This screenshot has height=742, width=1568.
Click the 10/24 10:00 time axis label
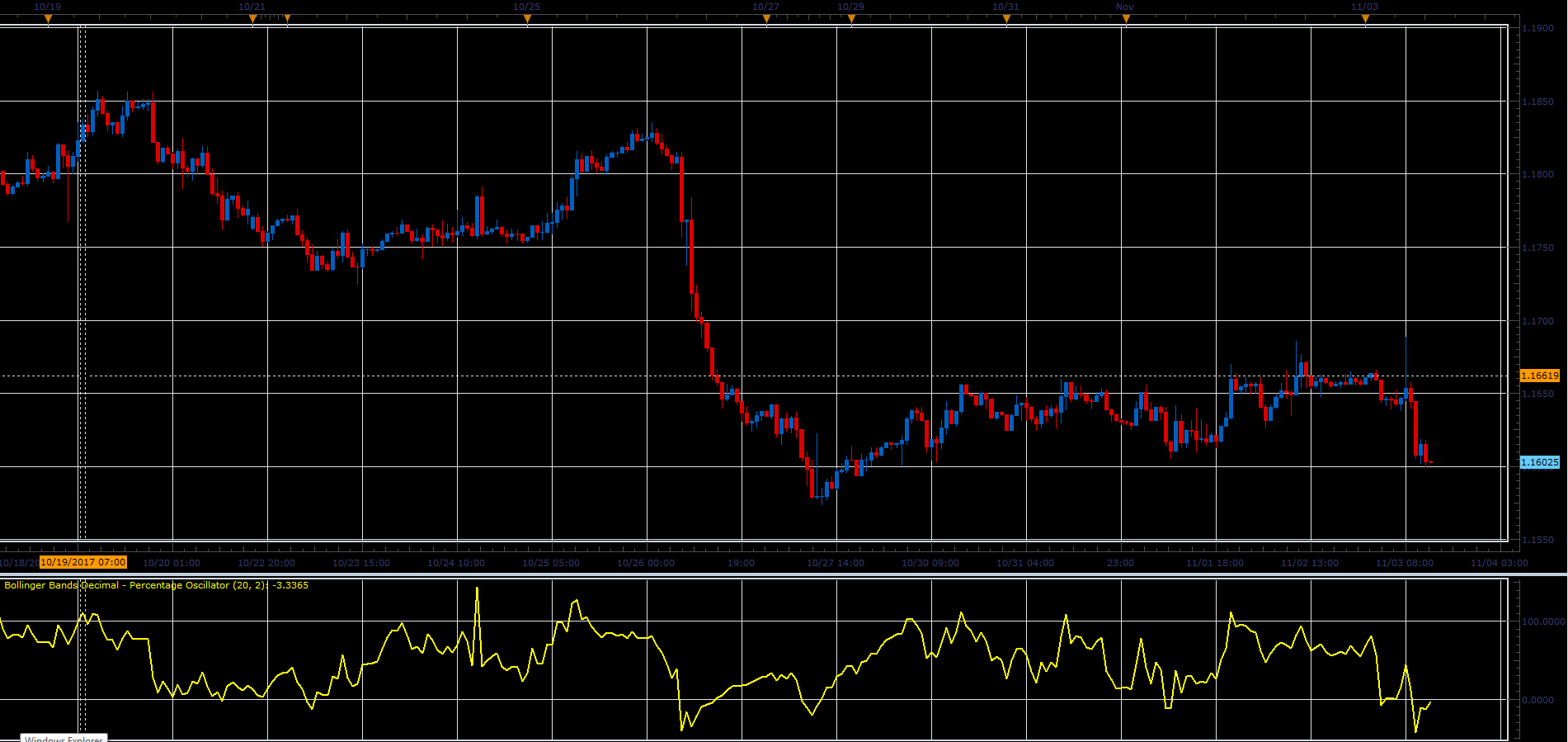tap(456, 563)
